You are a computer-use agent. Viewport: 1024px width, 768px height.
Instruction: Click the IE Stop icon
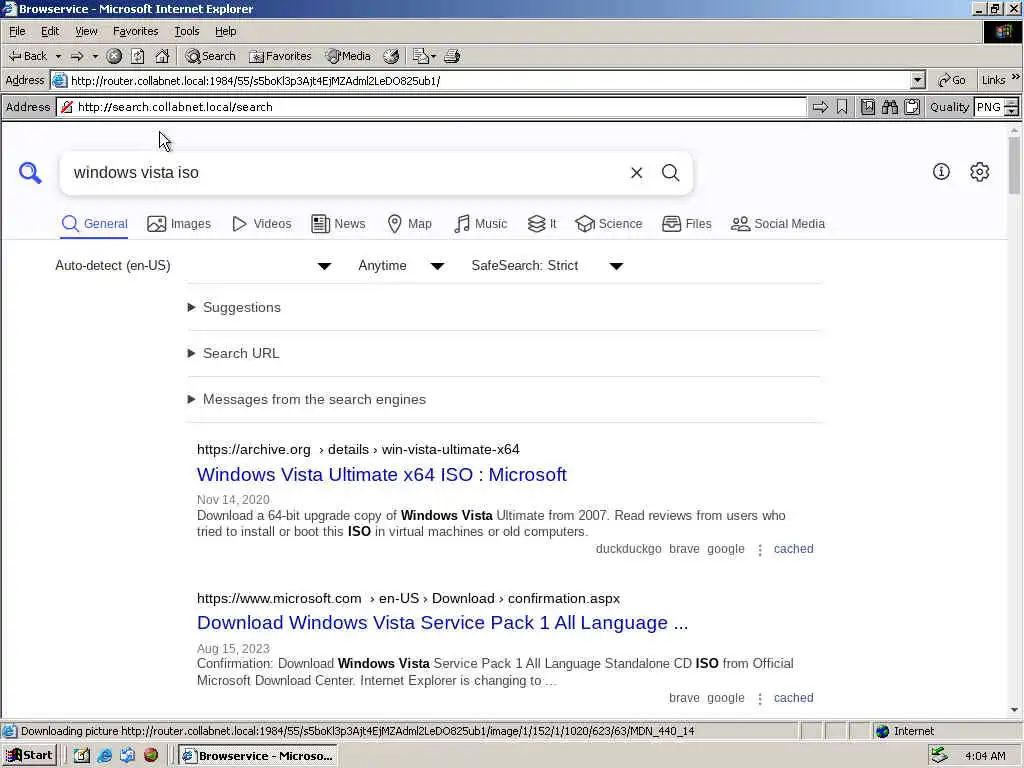[x=114, y=56]
